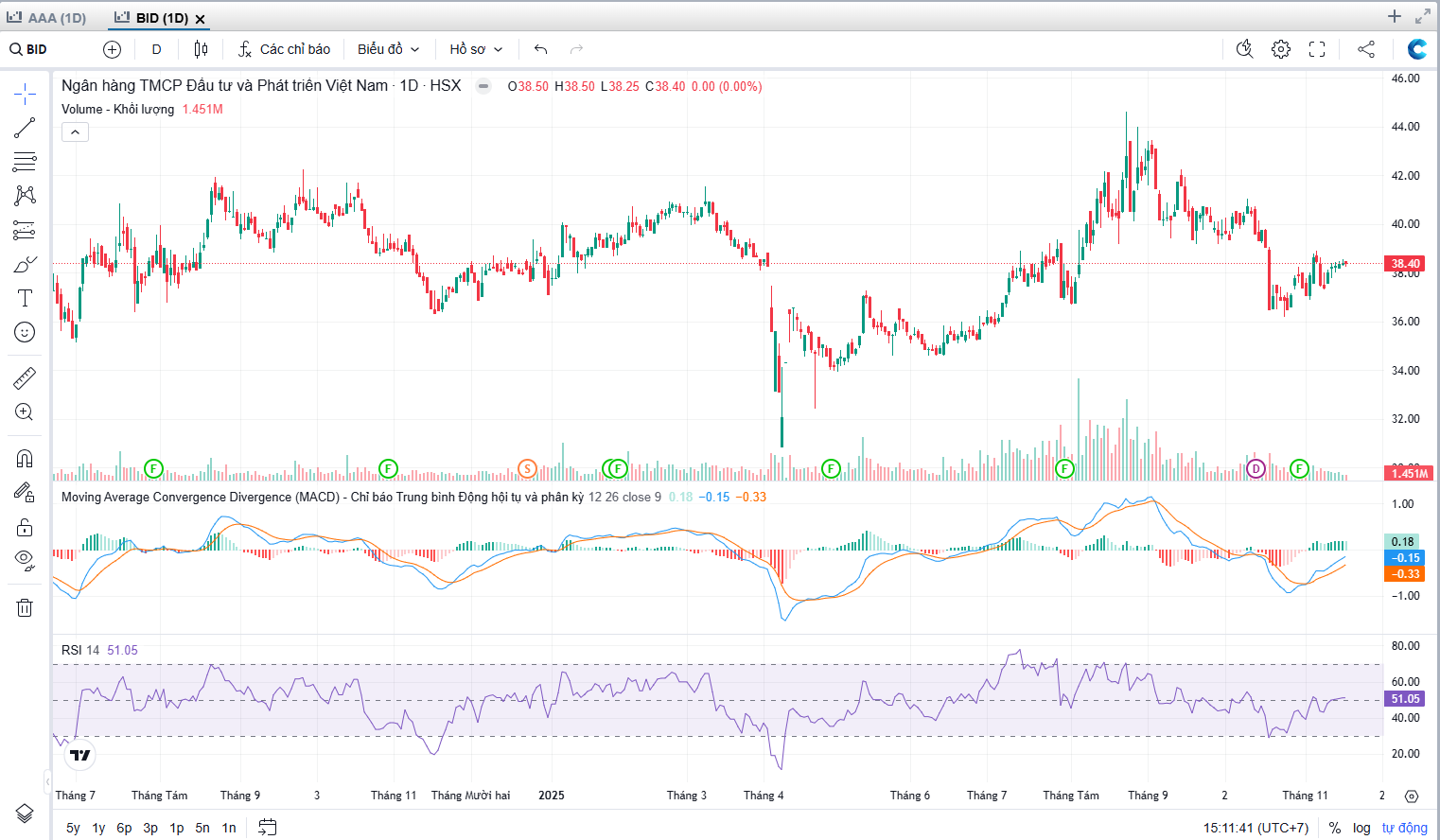Switch to the AAA (1D) tab
The height and width of the screenshot is (840, 1440).
47,18
